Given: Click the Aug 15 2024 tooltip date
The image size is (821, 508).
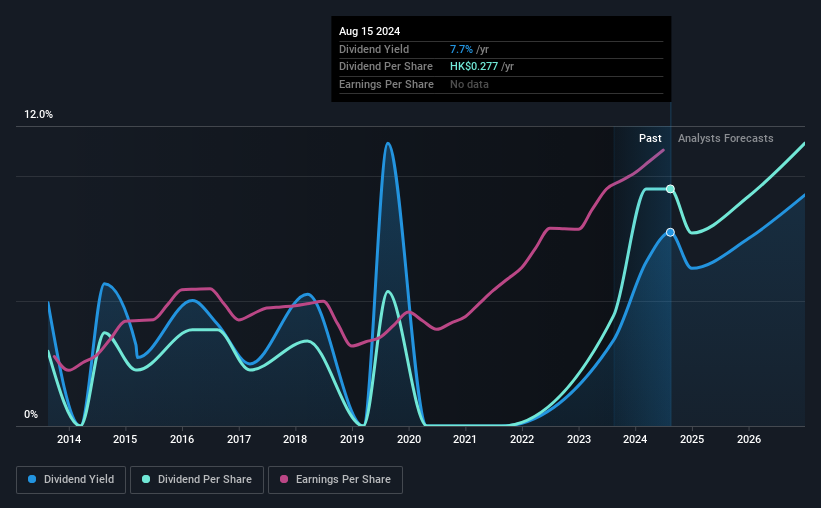Looking at the screenshot, I should pyautogui.click(x=370, y=31).
